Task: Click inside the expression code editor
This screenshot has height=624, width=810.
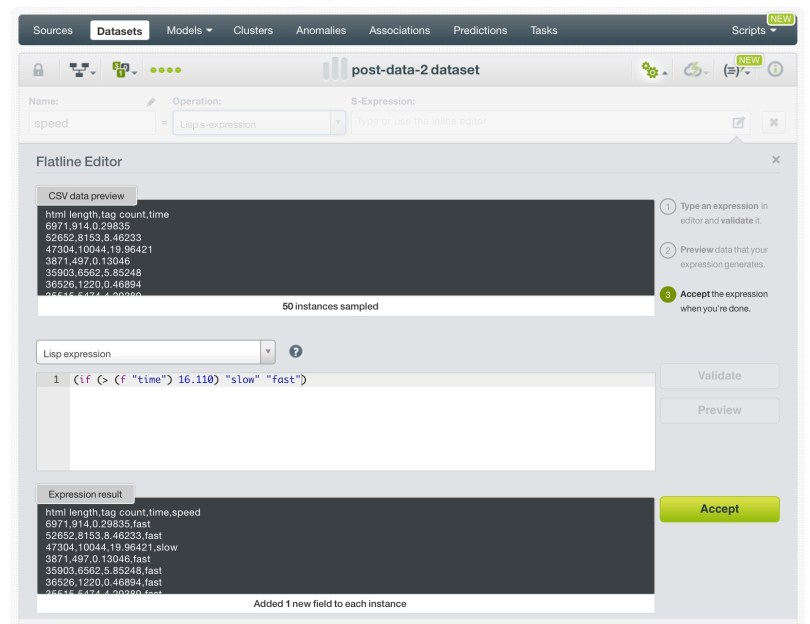Action: click(360, 425)
